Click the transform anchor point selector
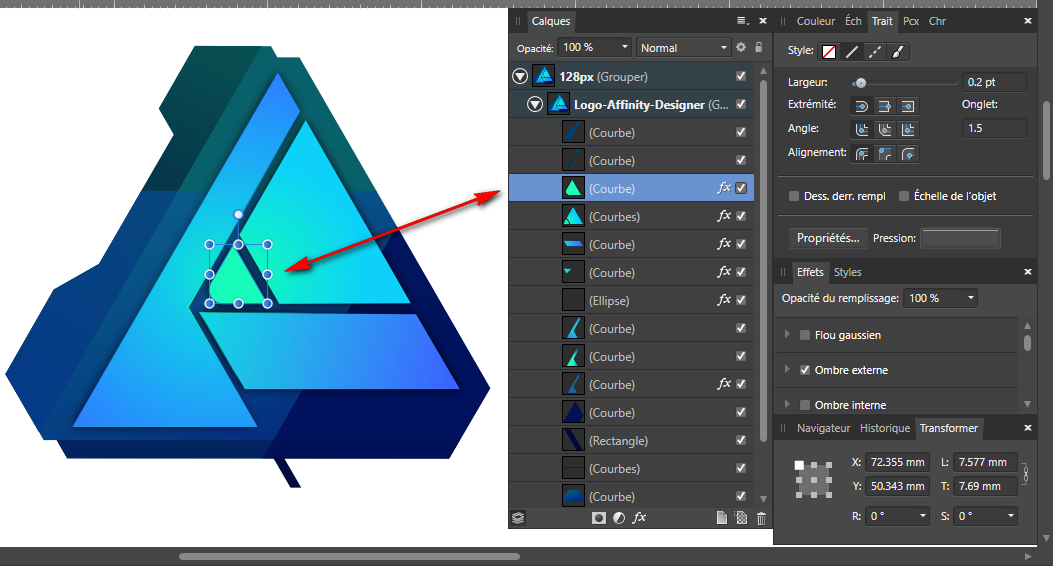 point(813,479)
